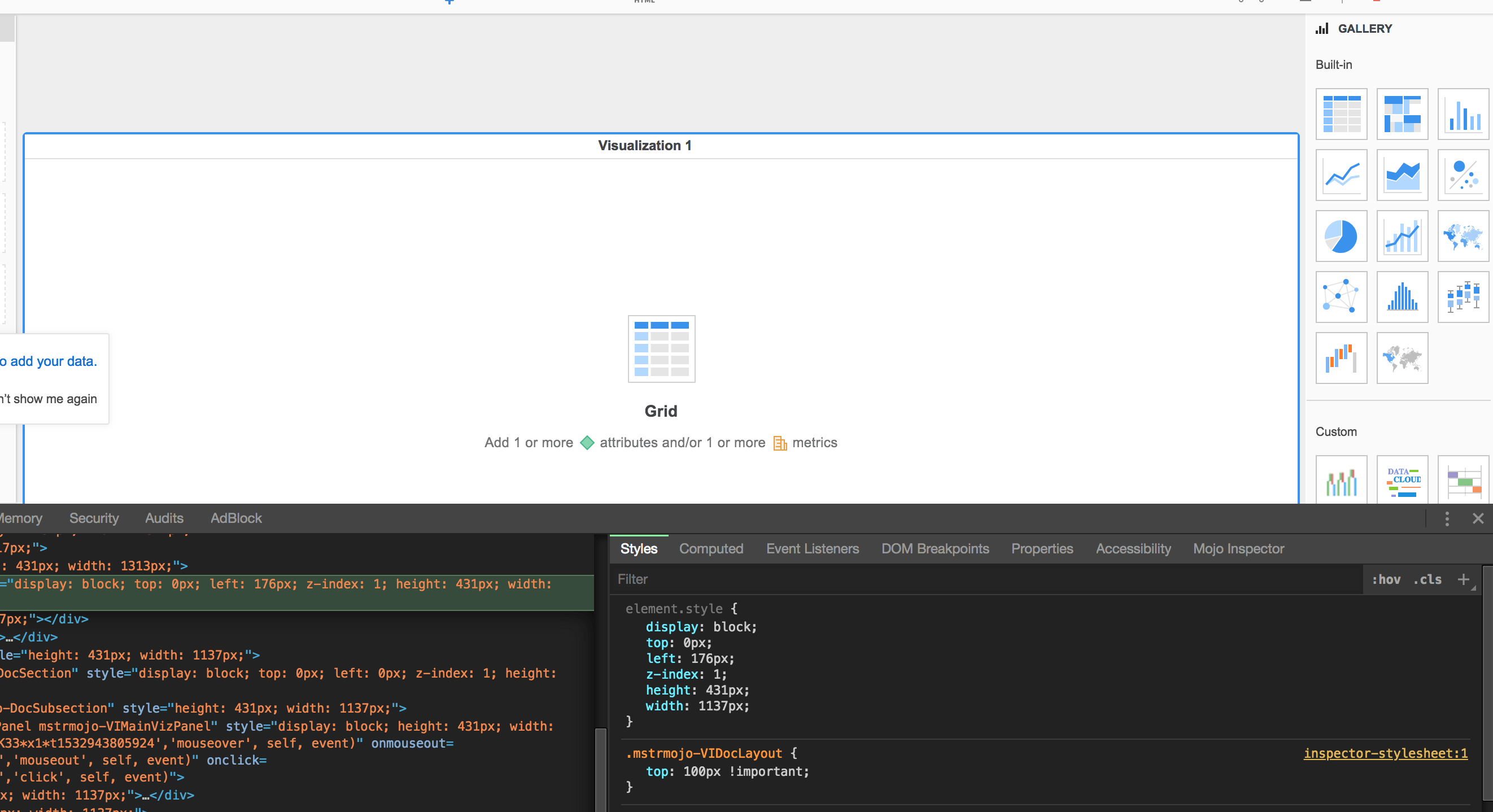Choose the Area Chart visualization
Viewport: 1493px width, 812px height.
click(1402, 175)
